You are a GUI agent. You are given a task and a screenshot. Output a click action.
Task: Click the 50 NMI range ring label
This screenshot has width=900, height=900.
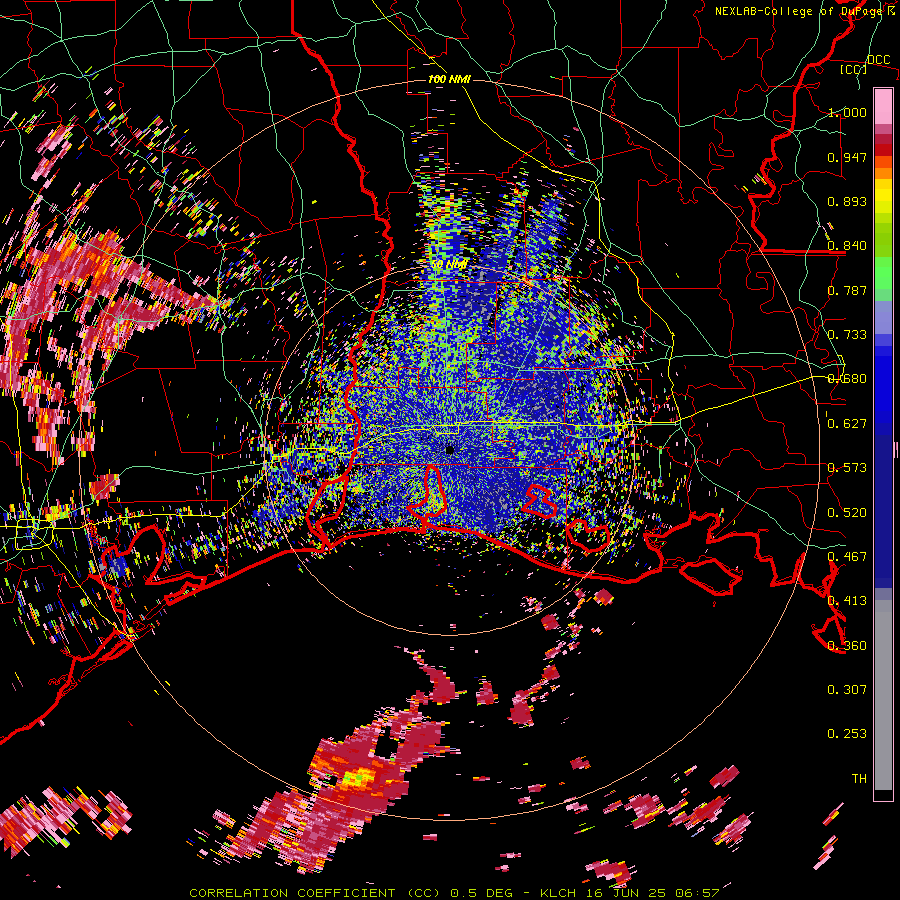click(449, 265)
